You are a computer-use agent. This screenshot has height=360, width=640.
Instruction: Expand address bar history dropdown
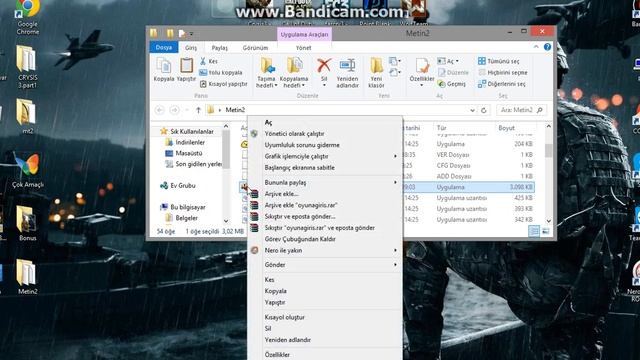pyautogui.click(x=472, y=110)
